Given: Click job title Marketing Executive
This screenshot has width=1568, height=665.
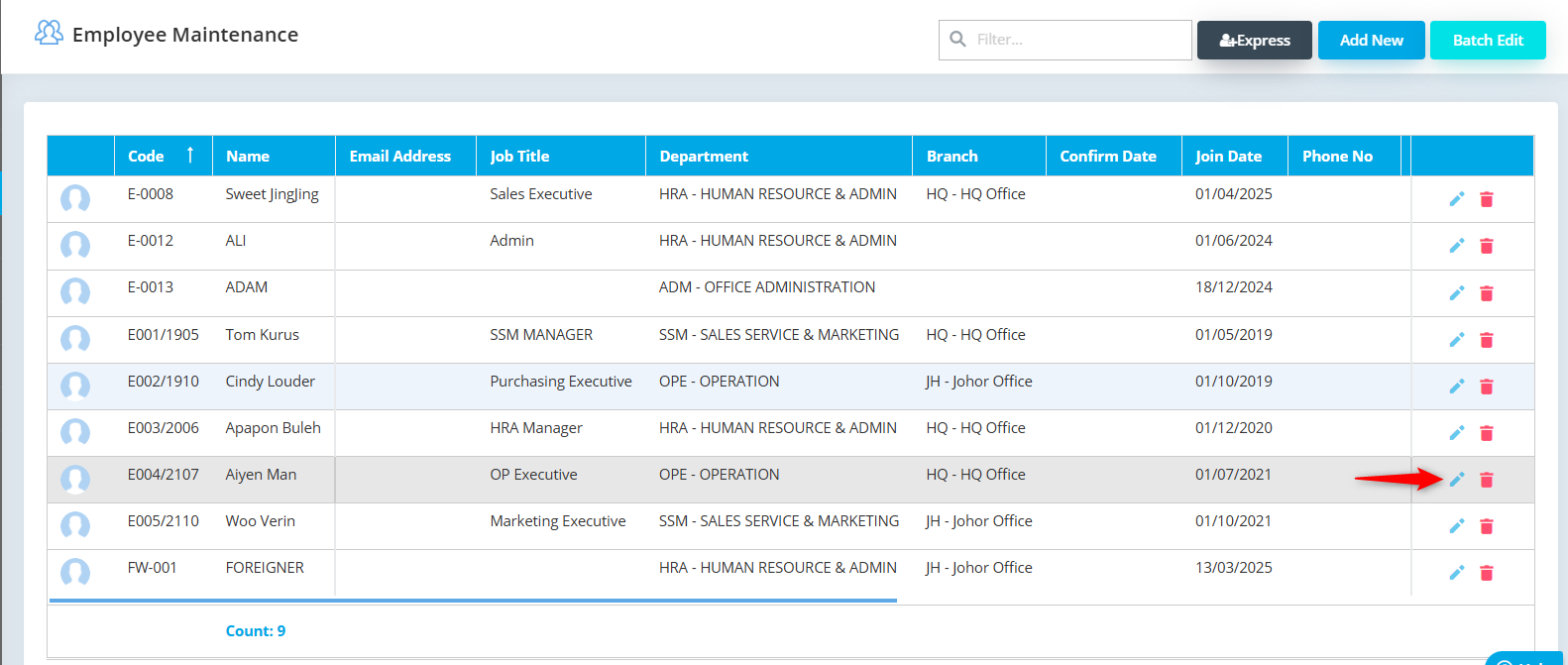Looking at the screenshot, I should pyautogui.click(x=558, y=521).
